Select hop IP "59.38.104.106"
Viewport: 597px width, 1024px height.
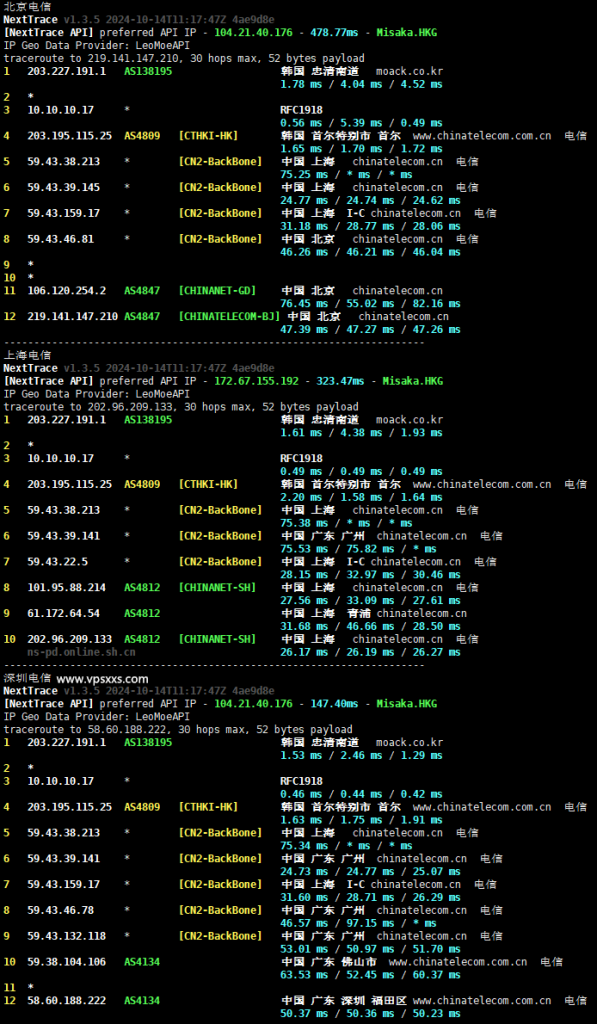coord(67,962)
